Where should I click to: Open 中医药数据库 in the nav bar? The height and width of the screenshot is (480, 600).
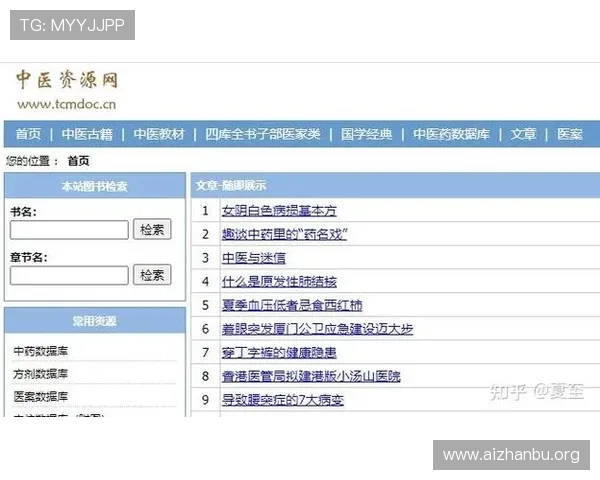[451, 134]
